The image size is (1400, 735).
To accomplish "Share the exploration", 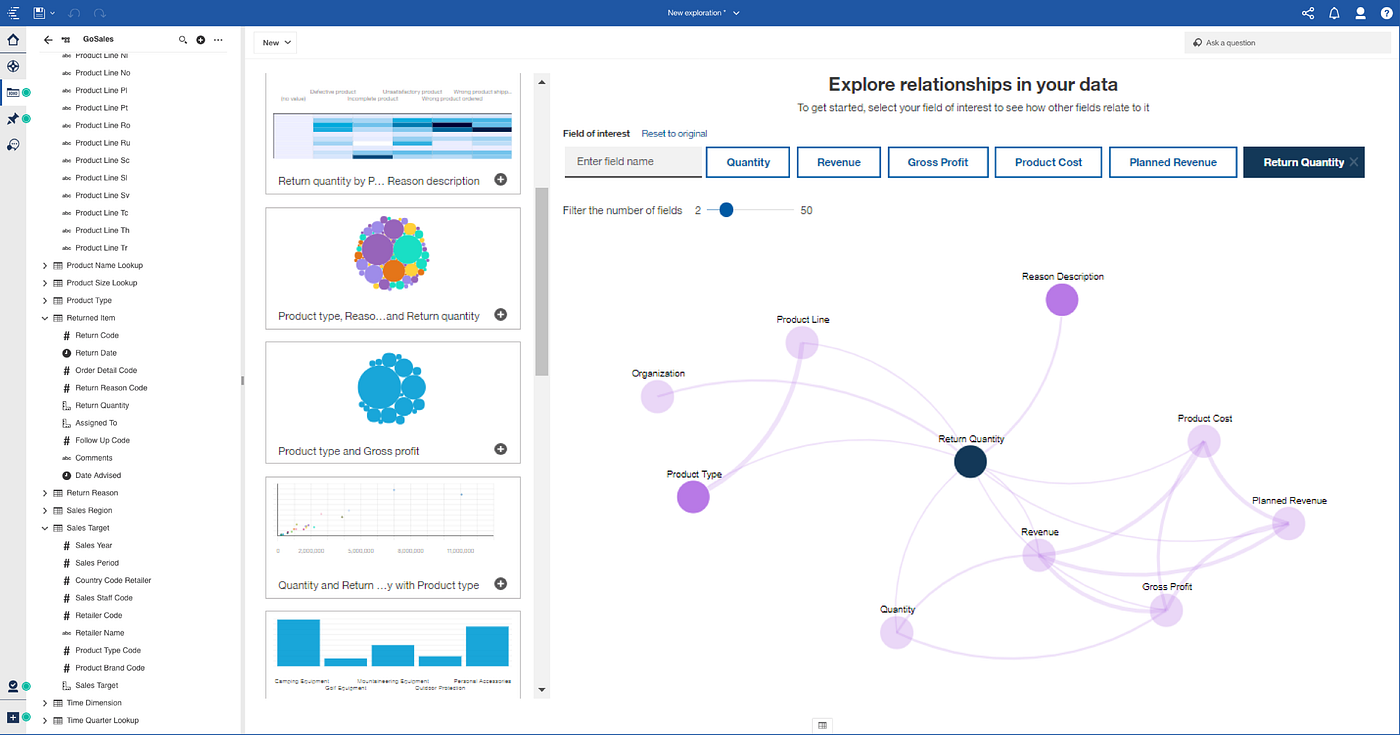I will tap(1307, 13).
